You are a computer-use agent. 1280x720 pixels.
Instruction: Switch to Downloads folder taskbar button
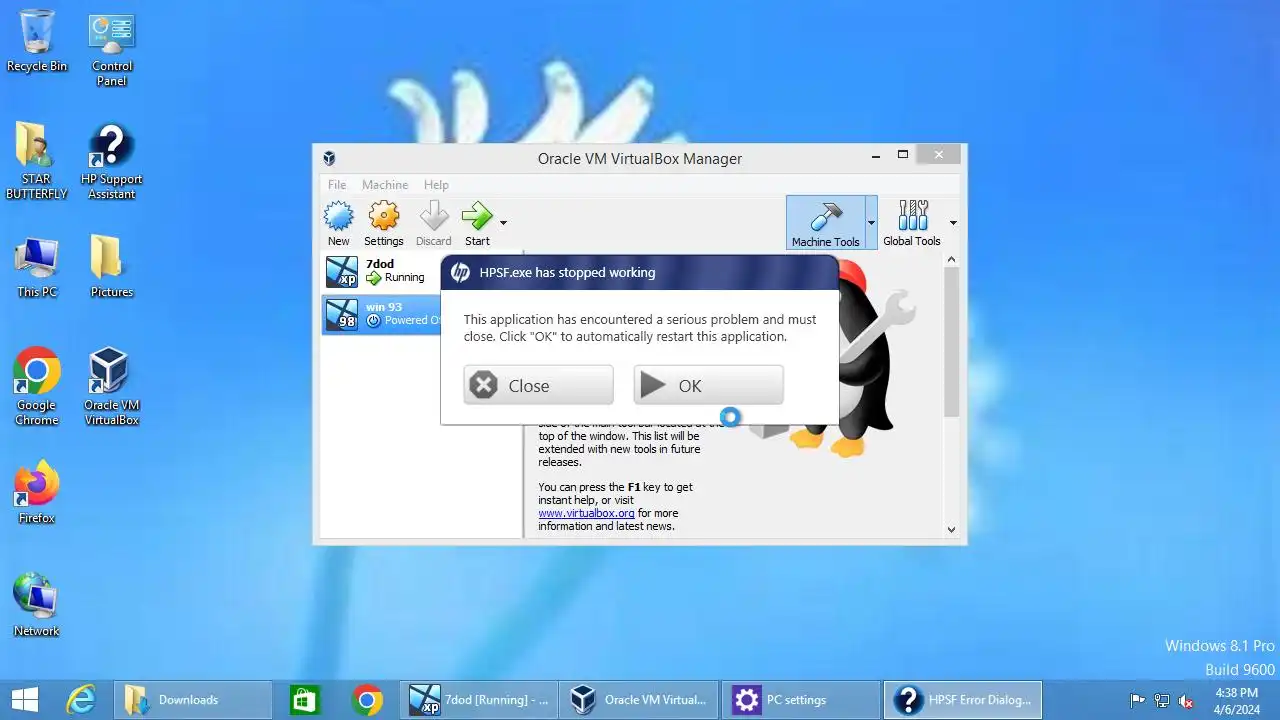[x=192, y=699]
